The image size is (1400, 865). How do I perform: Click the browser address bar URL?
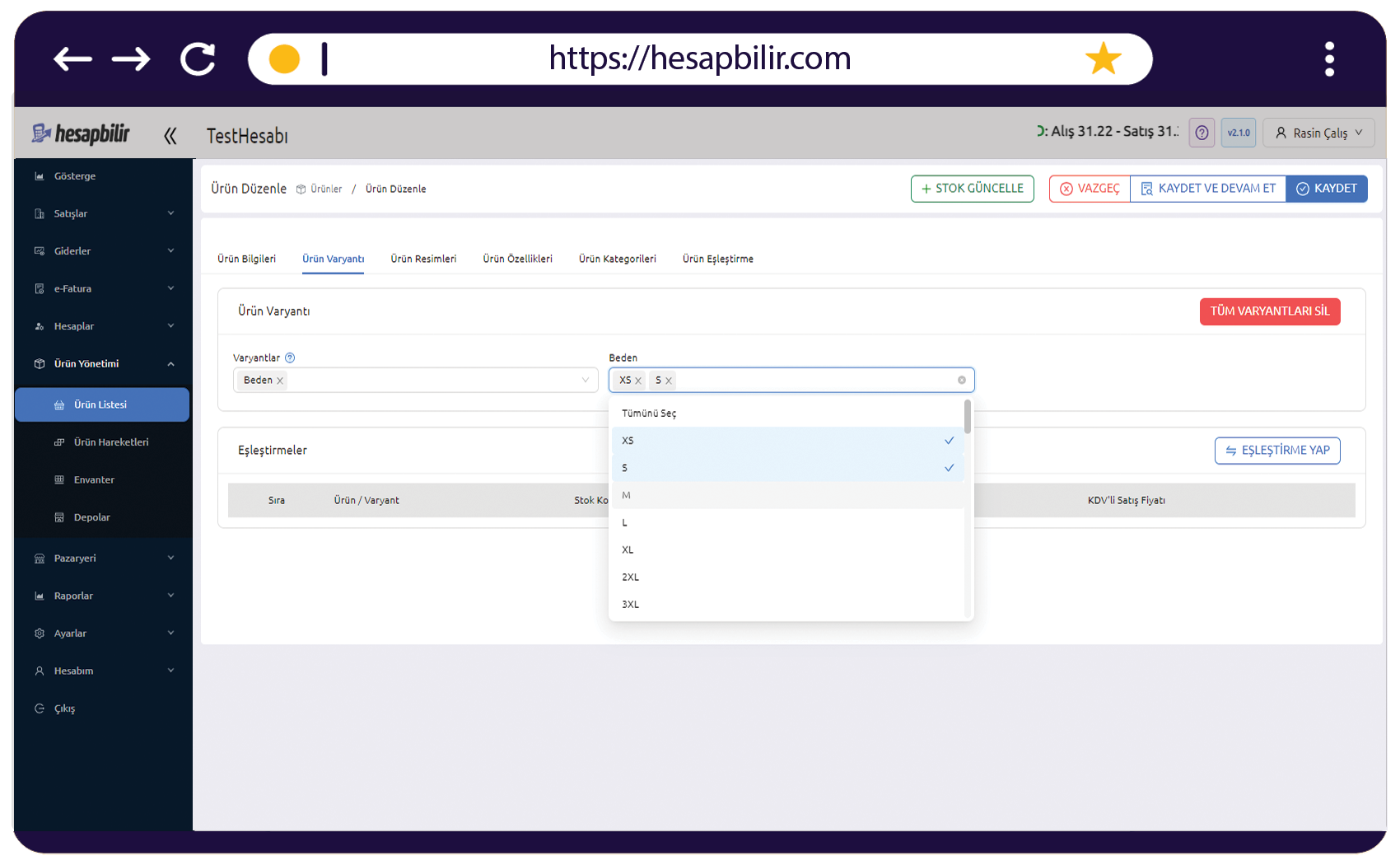coord(700,58)
